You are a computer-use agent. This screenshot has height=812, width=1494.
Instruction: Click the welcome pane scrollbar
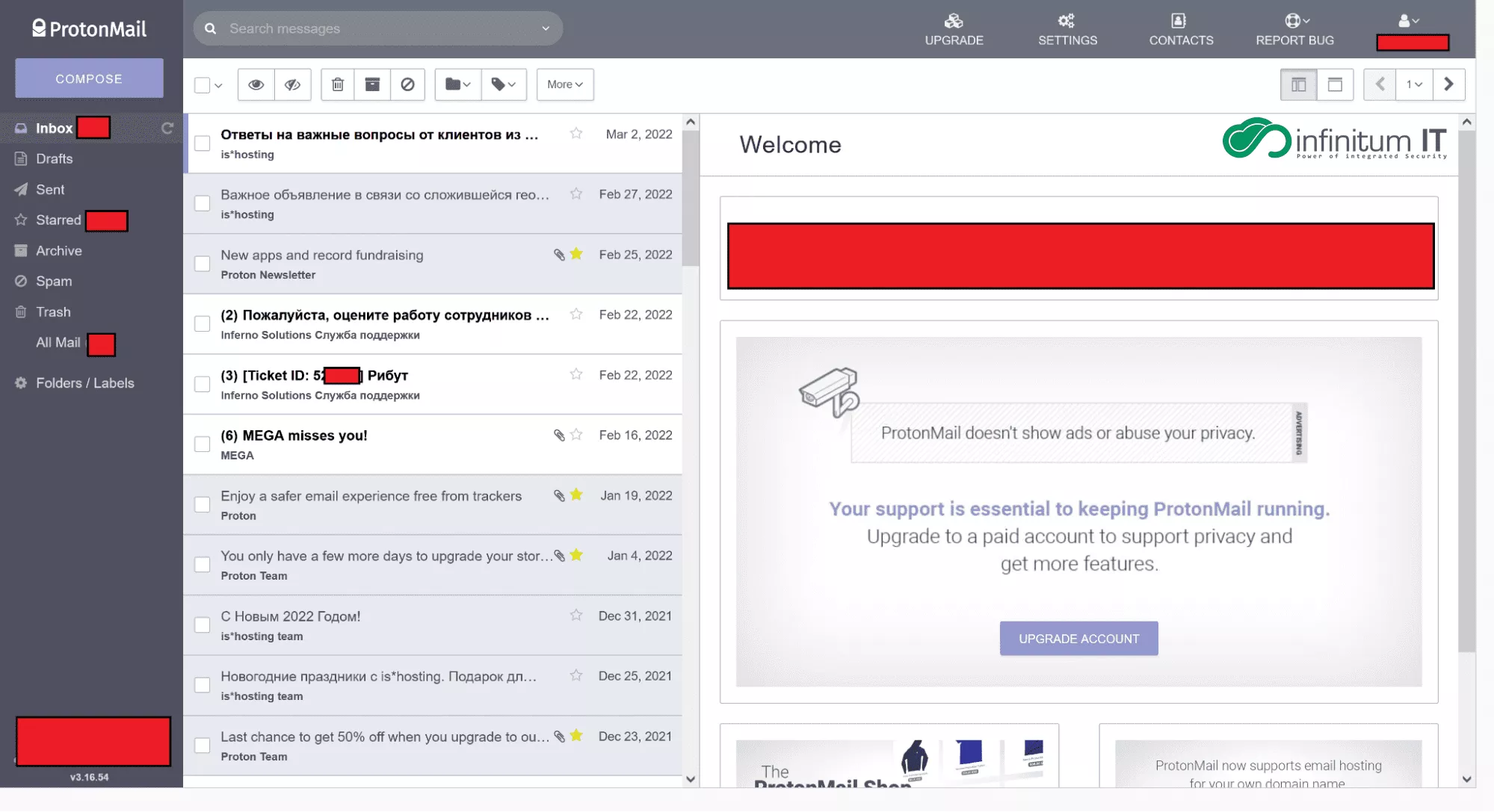[1466, 391]
